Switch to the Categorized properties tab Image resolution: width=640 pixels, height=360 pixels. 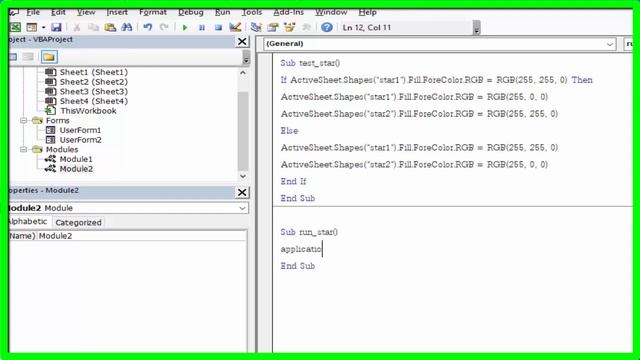point(78,222)
